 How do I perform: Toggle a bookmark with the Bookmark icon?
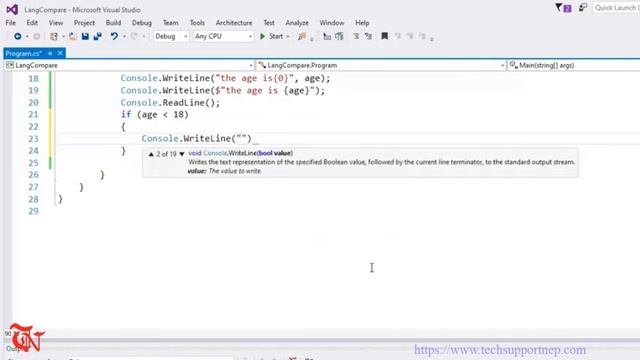click(384, 36)
